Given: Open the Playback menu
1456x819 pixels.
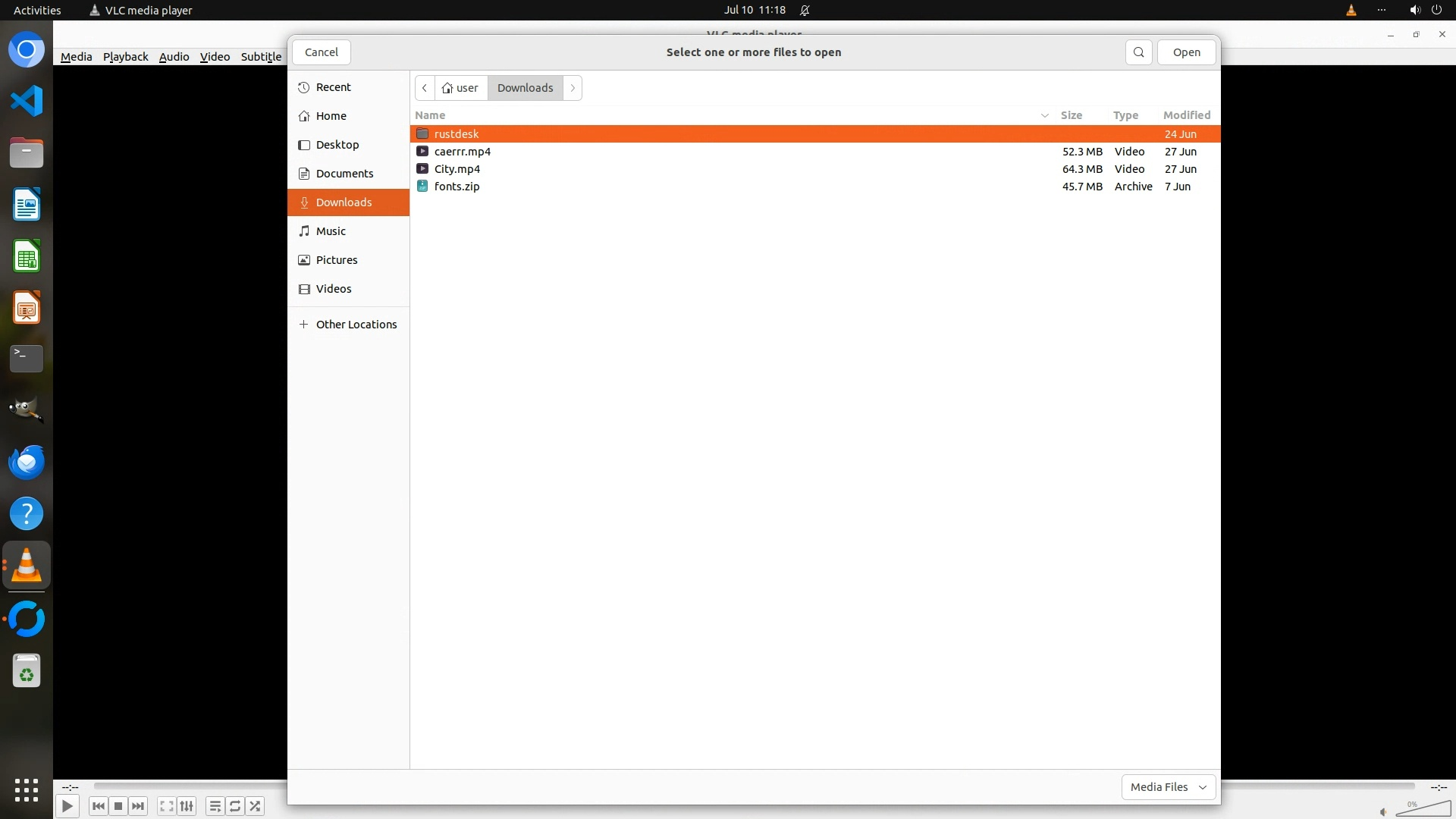Looking at the screenshot, I should [125, 57].
